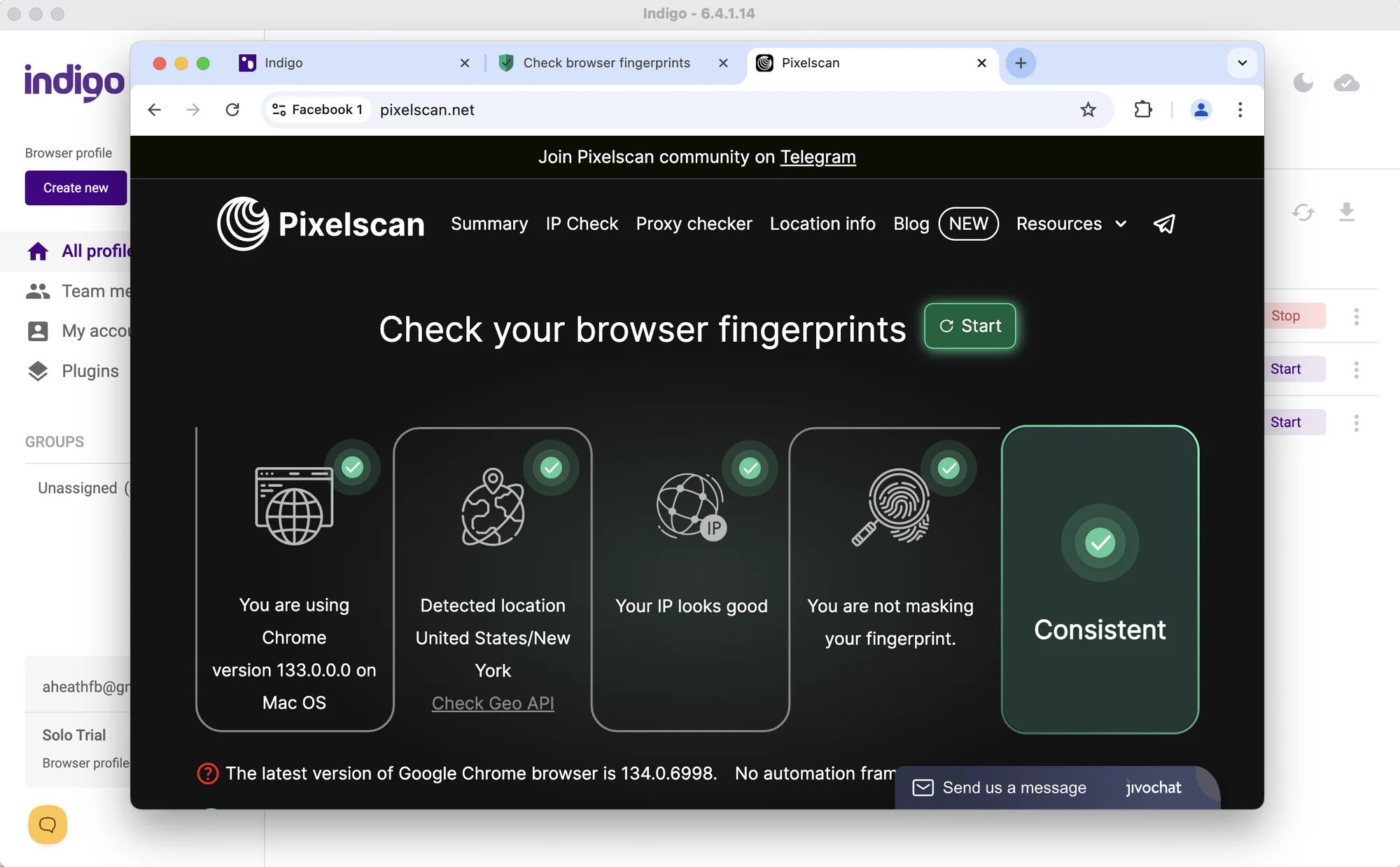Expand the tab search dropdown
Screen dimensions: 1400x867
pyautogui.click(x=1242, y=63)
